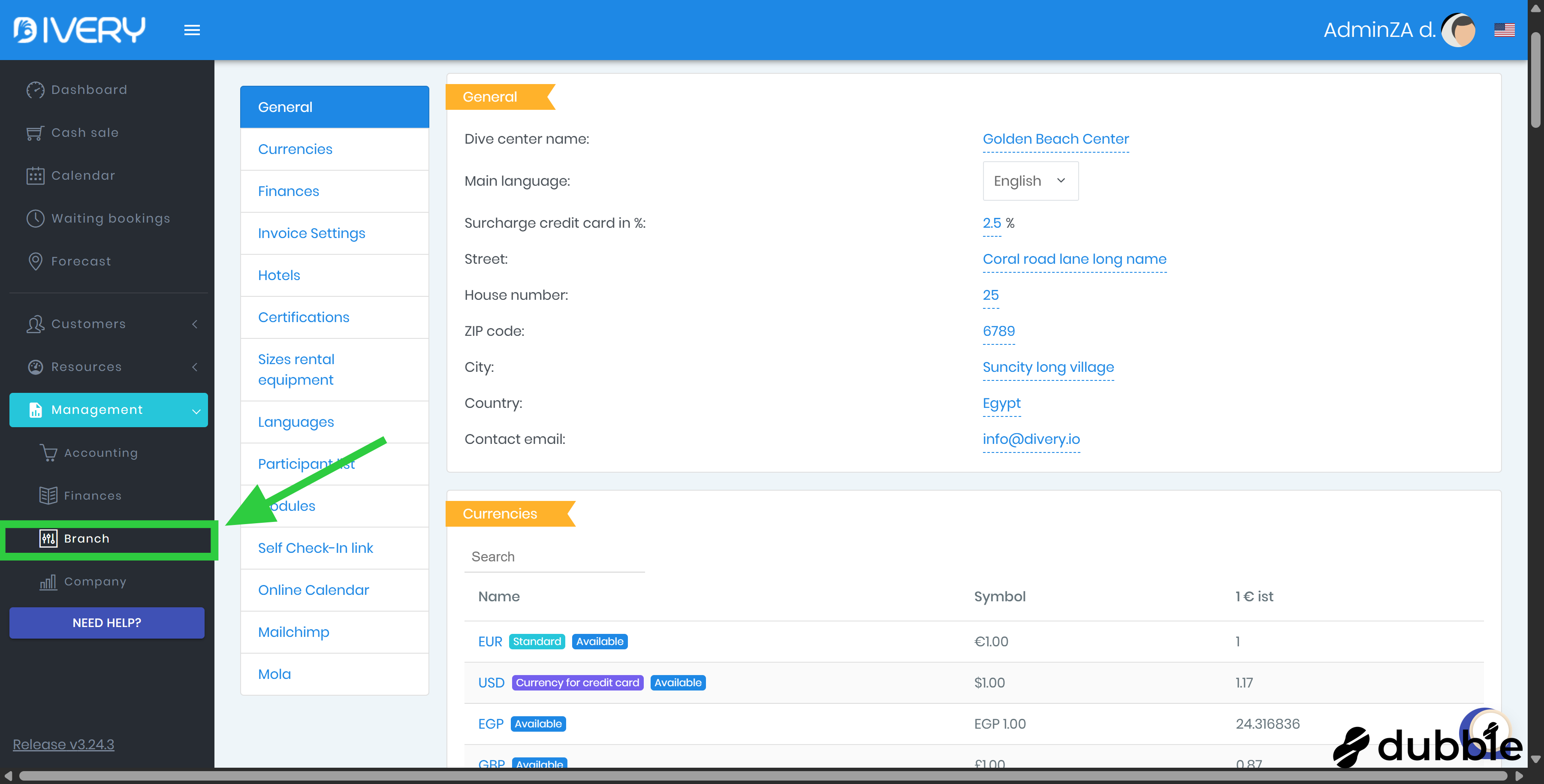Click the currency Search input field
Image resolution: width=1544 pixels, height=784 pixels.
click(554, 557)
